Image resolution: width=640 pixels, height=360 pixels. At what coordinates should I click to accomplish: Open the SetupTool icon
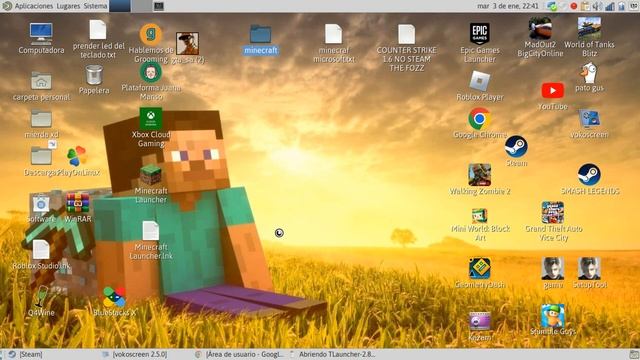click(589, 268)
